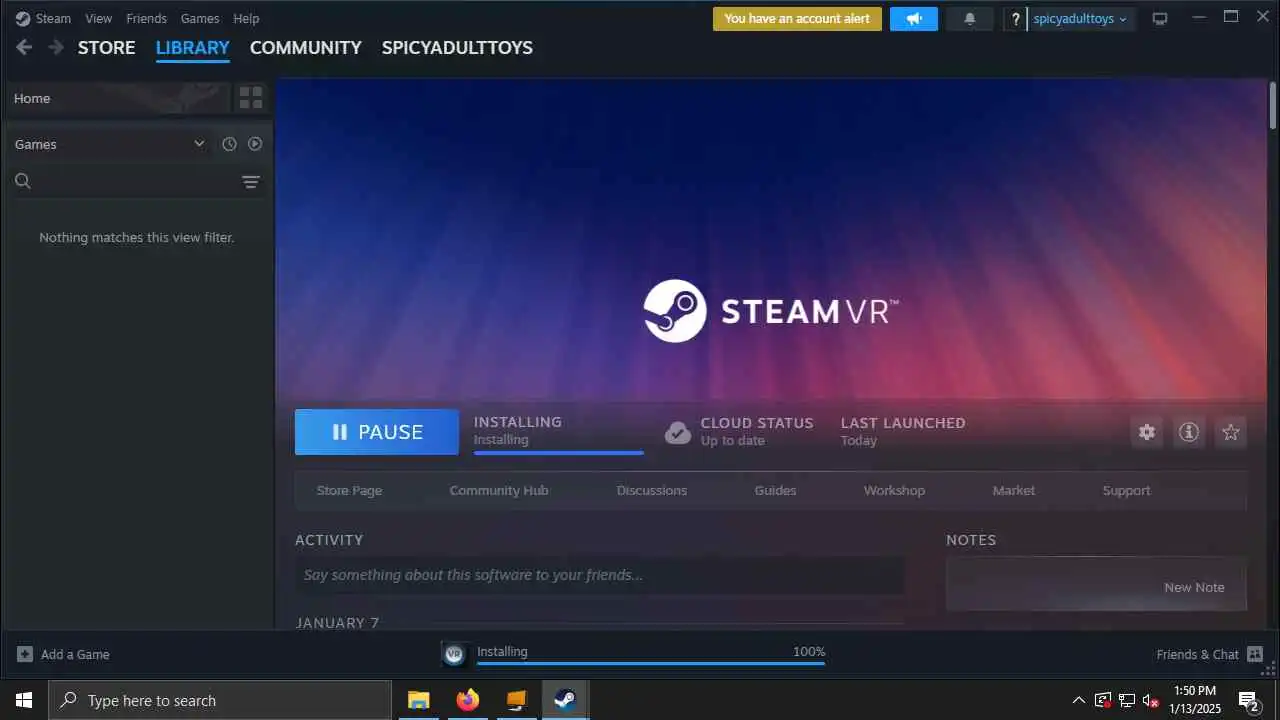Screen dimensions: 1280x720
Task: View the account alert notice
Action: [x=797, y=18]
